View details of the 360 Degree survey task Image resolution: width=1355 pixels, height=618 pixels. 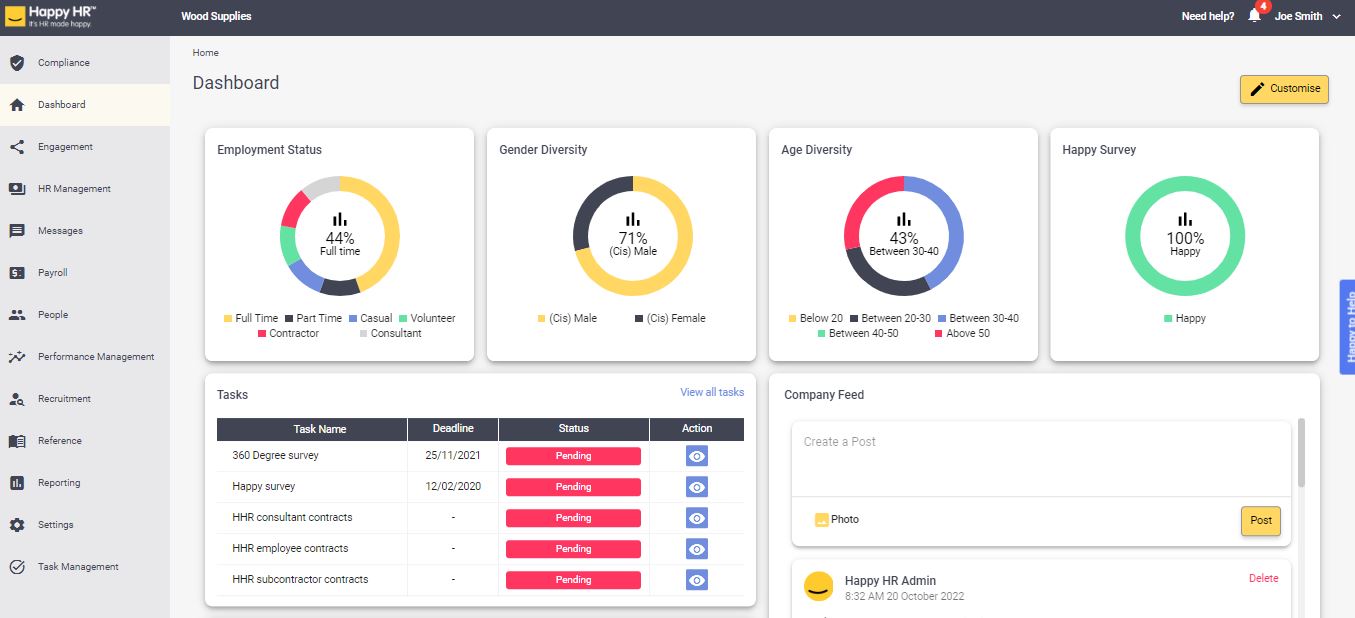click(x=697, y=456)
